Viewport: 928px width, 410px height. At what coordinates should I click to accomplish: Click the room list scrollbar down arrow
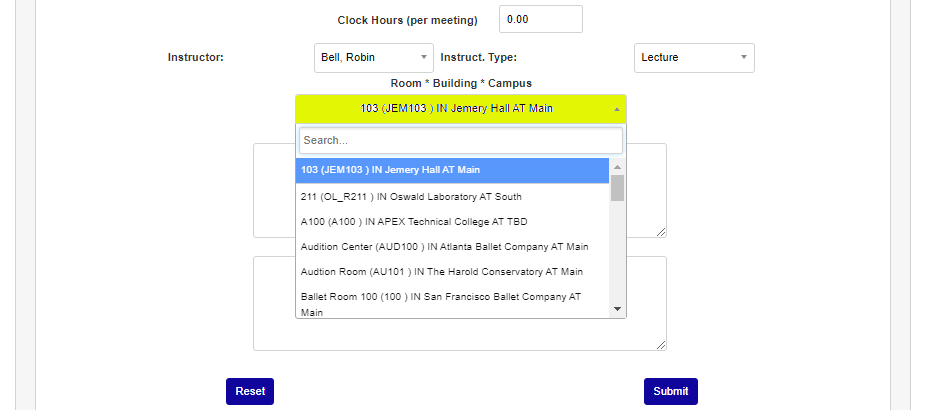point(617,309)
